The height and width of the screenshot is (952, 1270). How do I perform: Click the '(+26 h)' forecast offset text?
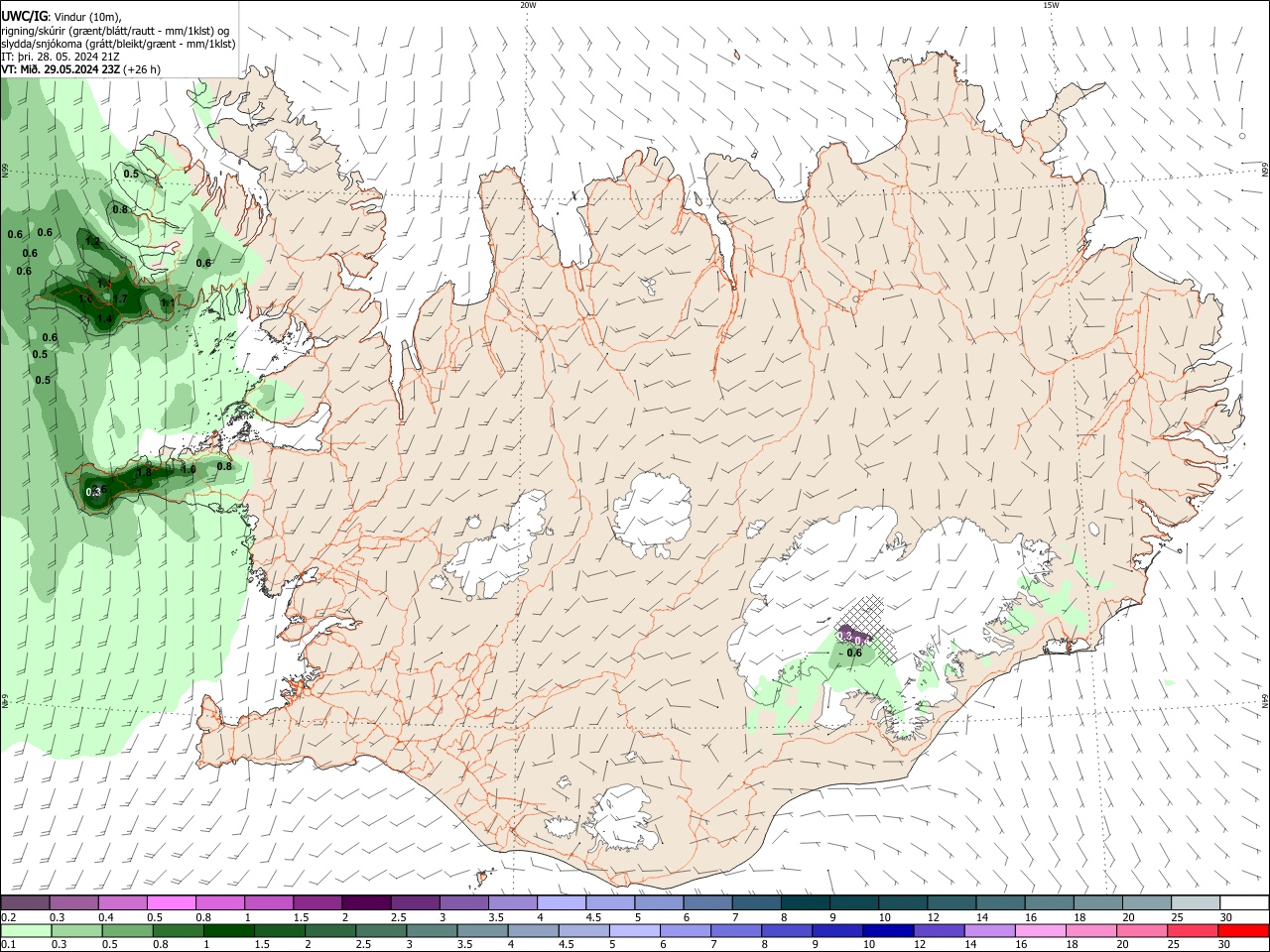[x=142, y=69]
